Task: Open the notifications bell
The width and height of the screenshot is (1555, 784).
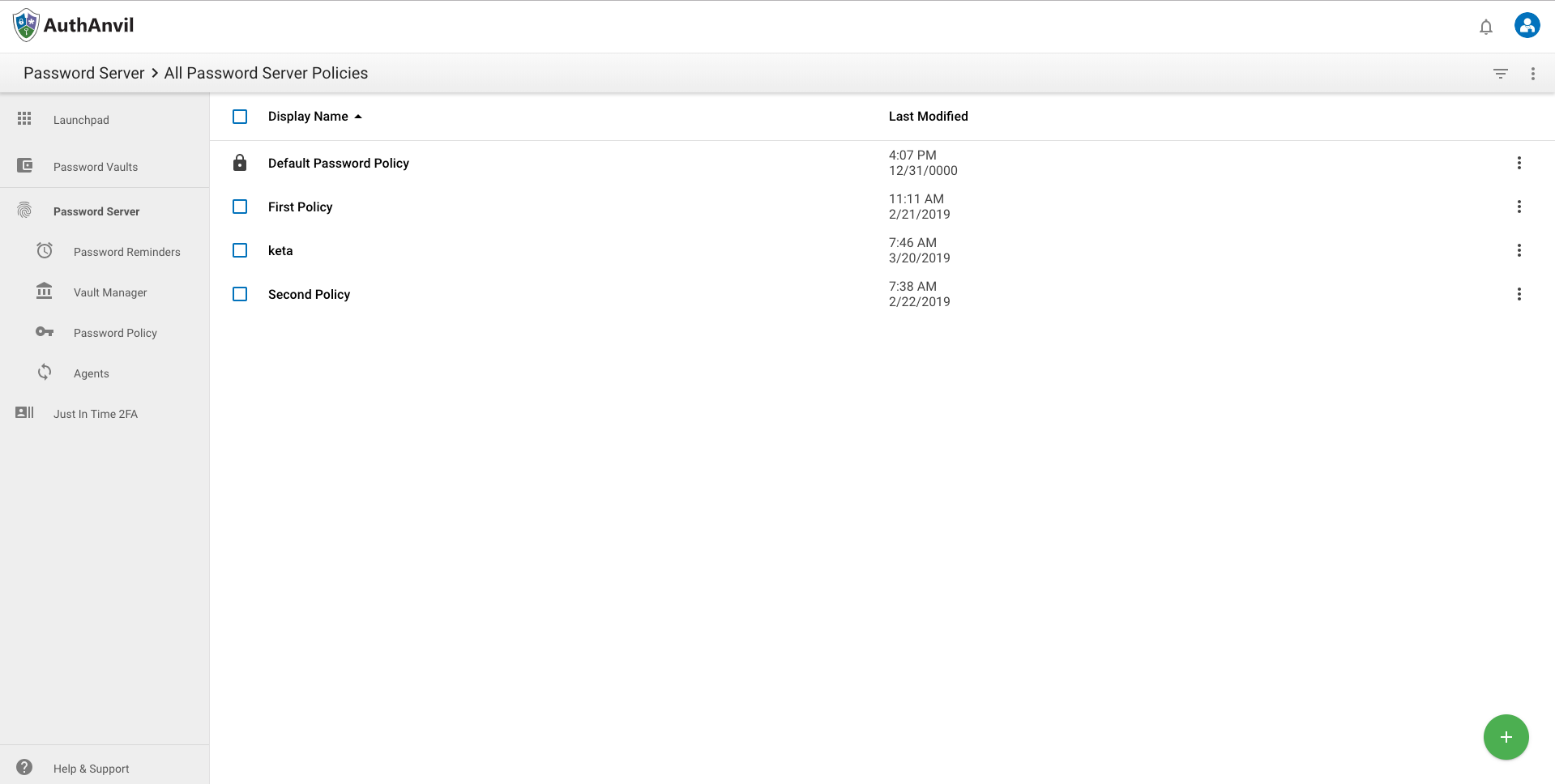Action: click(x=1485, y=27)
